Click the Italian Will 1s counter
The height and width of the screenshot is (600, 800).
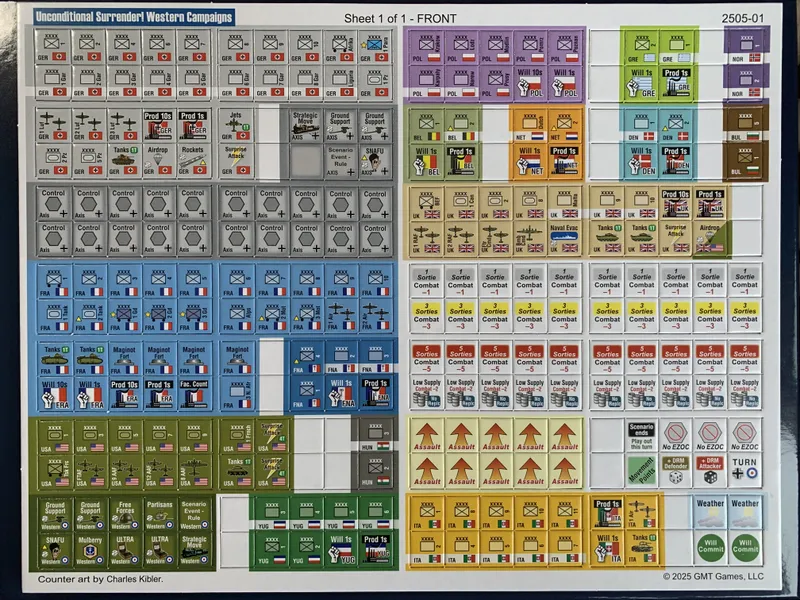607,548
